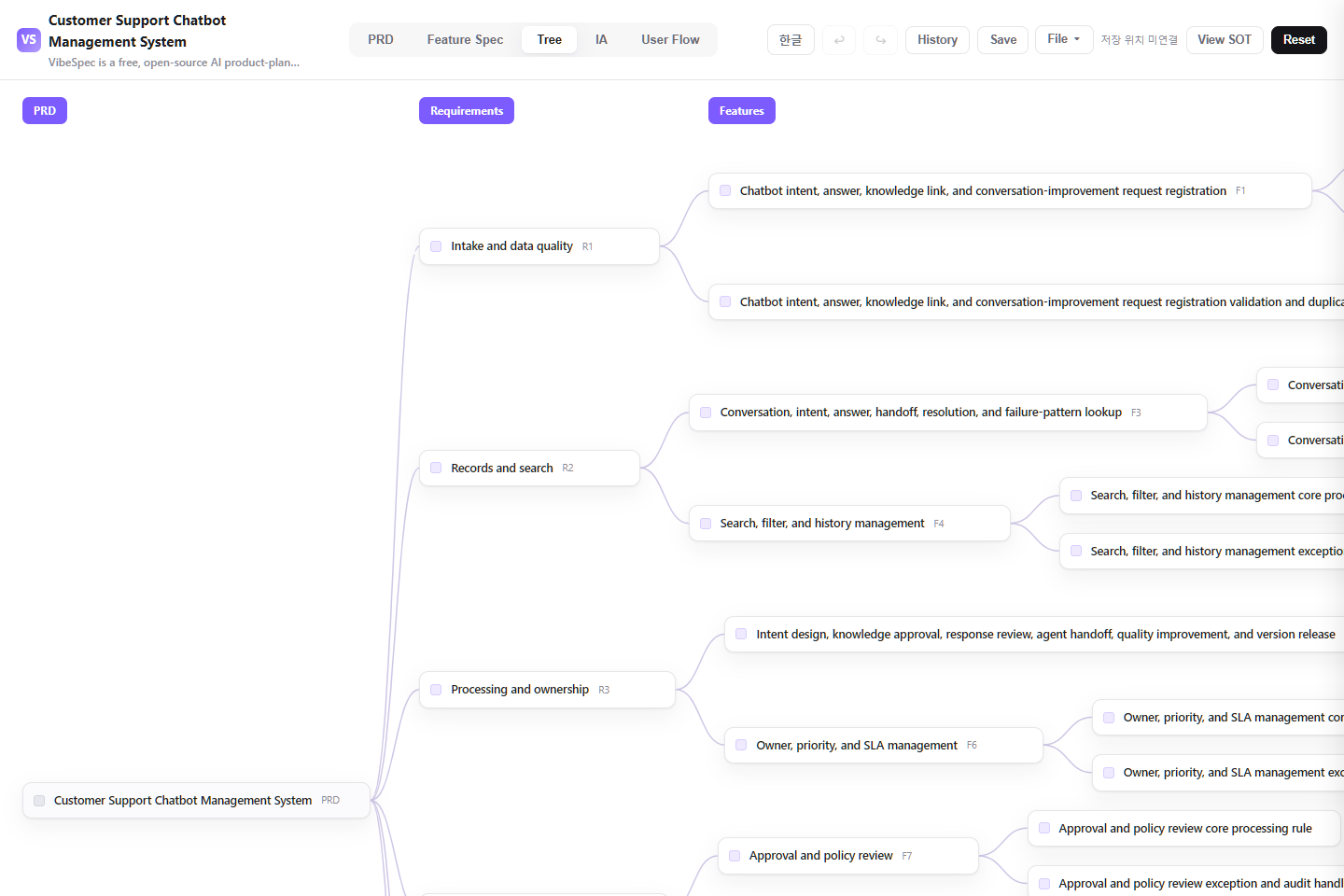Tick Search, filter, history management exception box
This screenshot has height=896, width=1344.
click(1076, 552)
